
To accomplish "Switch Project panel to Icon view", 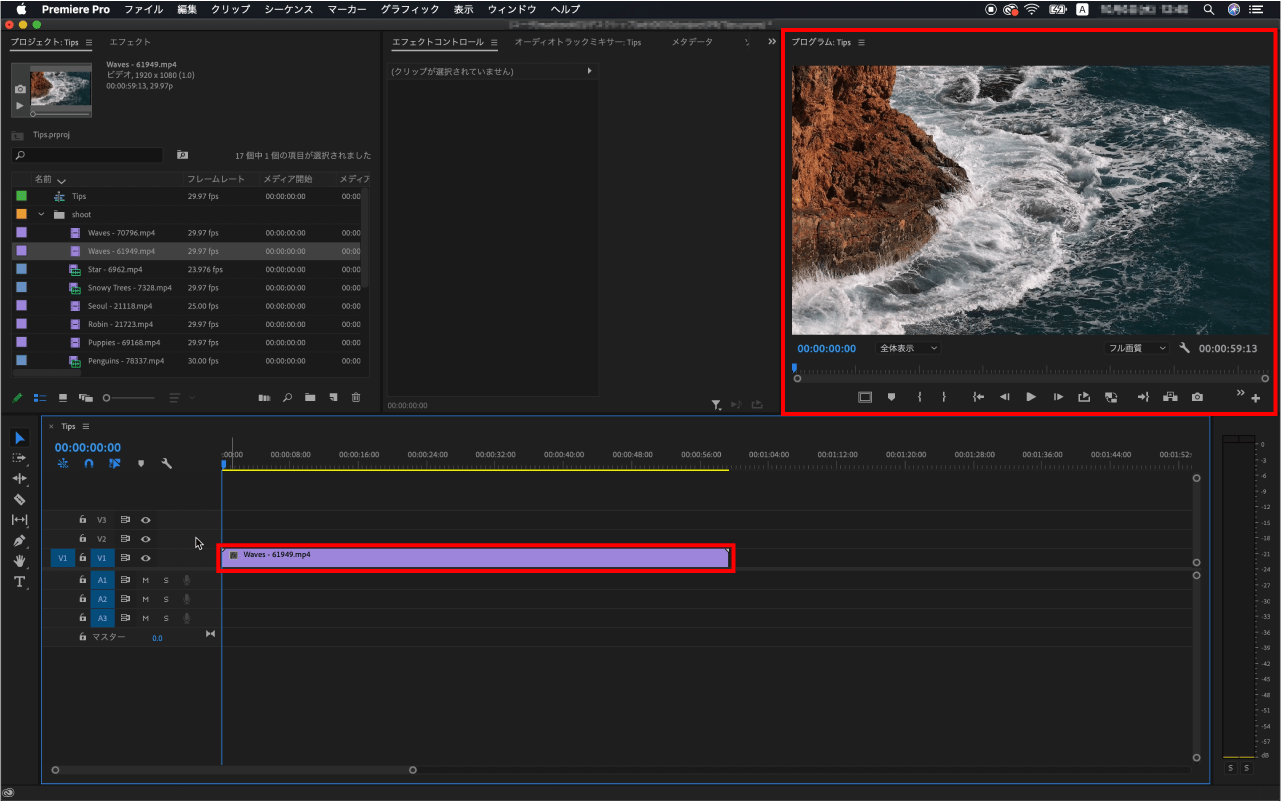I will pos(63,398).
